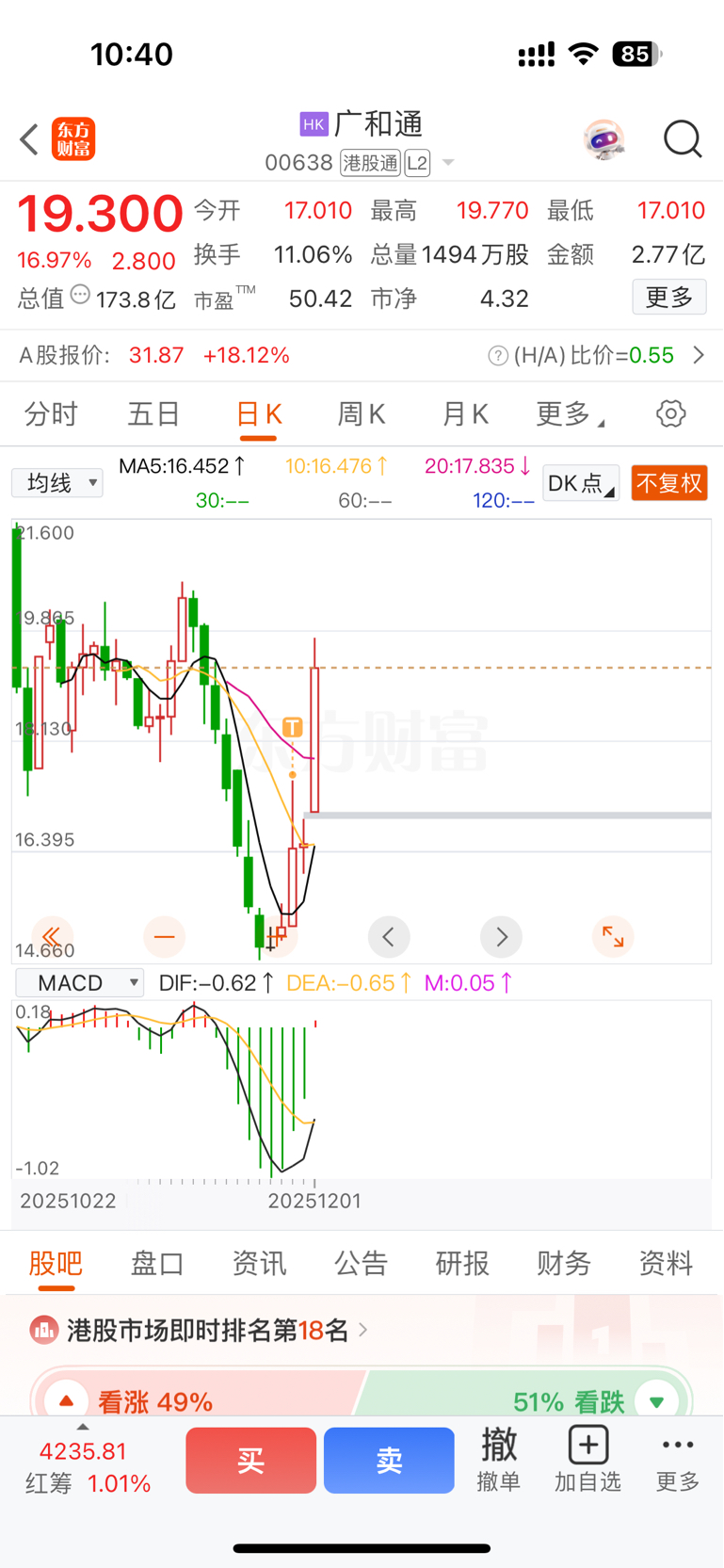The height and width of the screenshot is (1568, 724).
Task: Open the 资料 tab
Action: coord(666,1263)
